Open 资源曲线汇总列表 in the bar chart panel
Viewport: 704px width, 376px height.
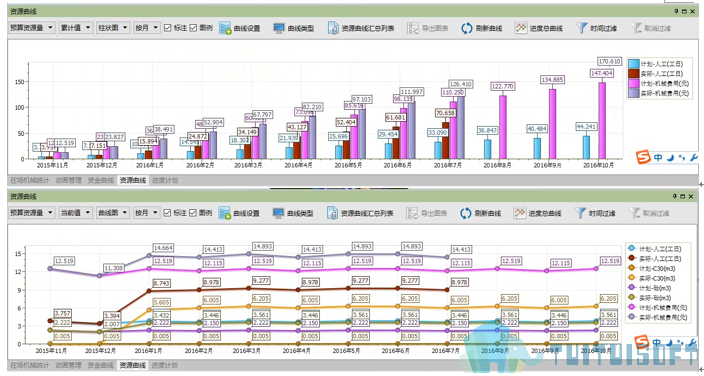pos(361,28)
